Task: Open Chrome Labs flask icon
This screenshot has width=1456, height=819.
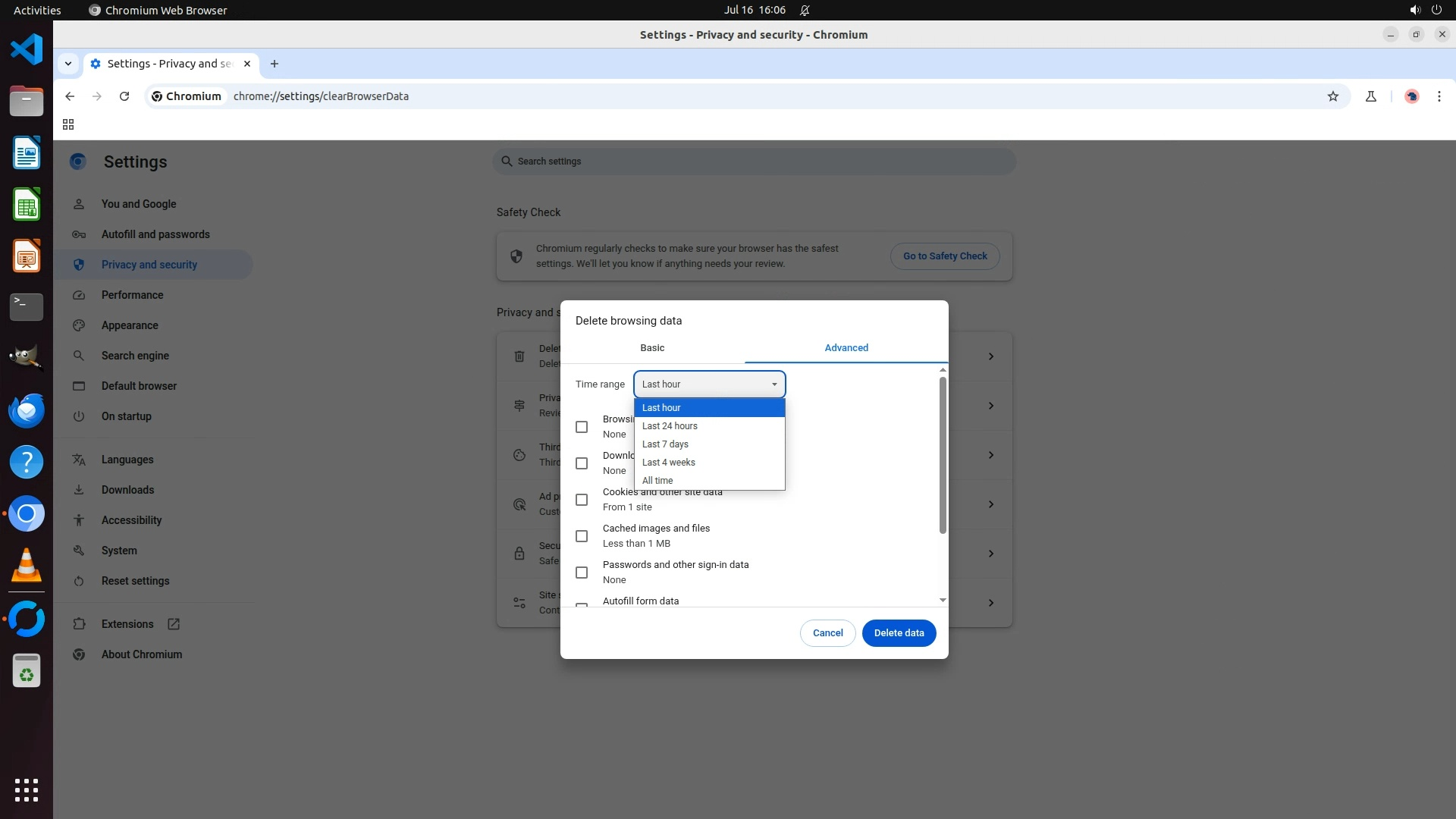Action: point(1370,96)
